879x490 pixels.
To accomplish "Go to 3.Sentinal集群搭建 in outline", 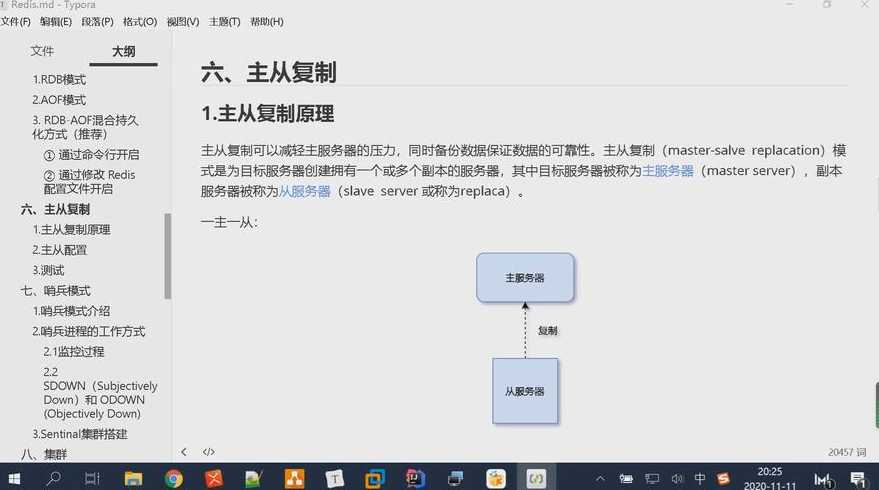I will point(80,434).
